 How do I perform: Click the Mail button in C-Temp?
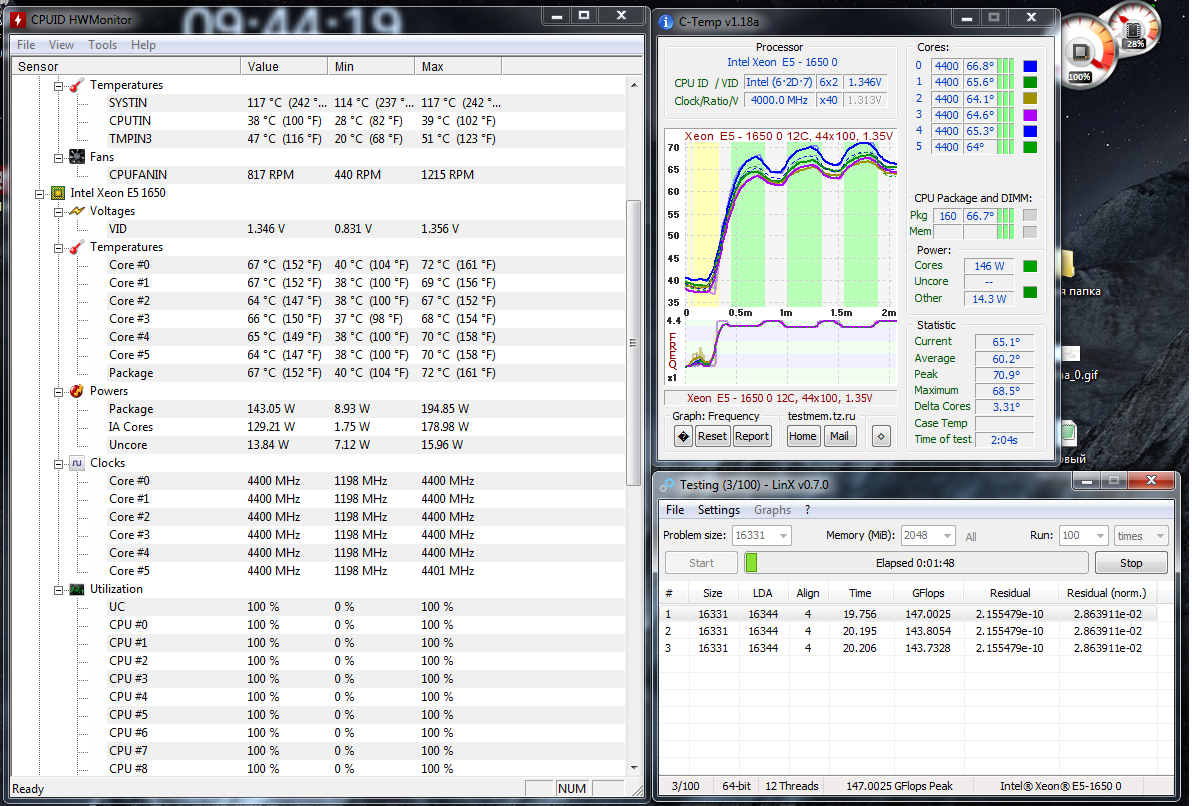(839, 436)
